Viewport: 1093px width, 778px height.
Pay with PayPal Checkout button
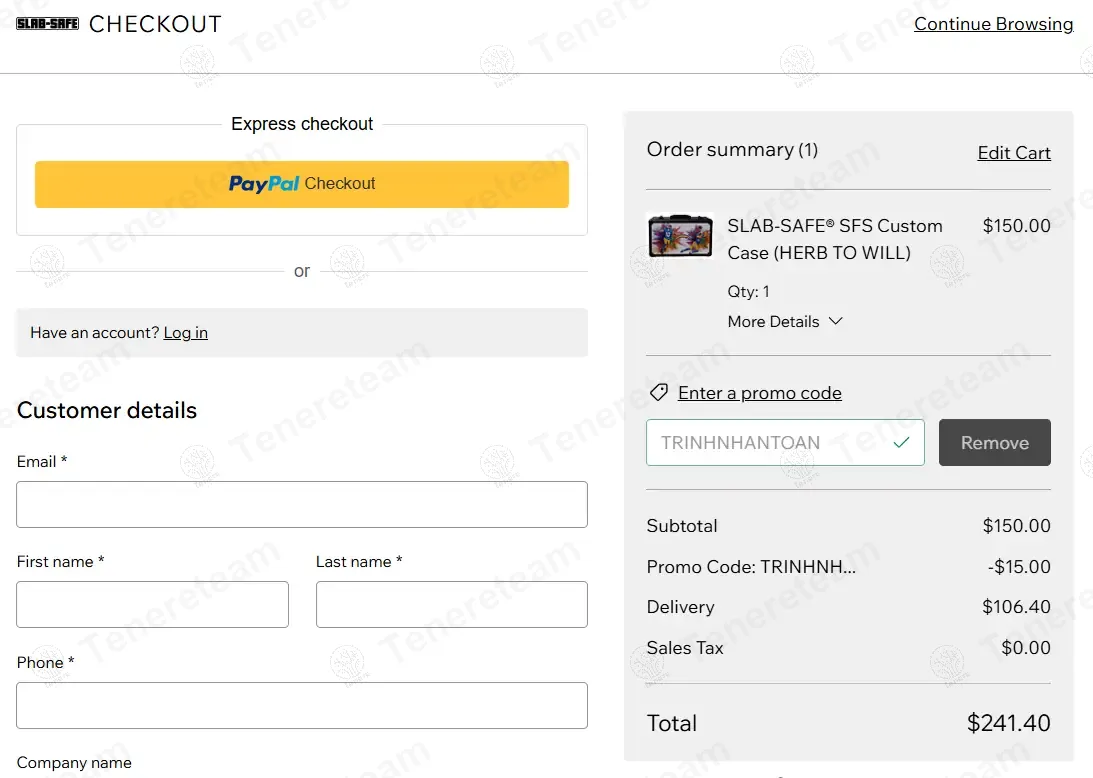[302, 184]
